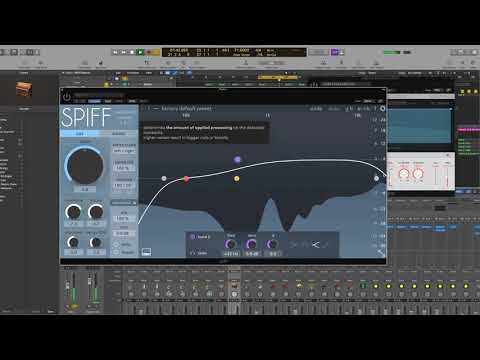Click the resize handle at Spiff's bottom-right corner
Screen dimensions: 480x360
tap(381, 253)
